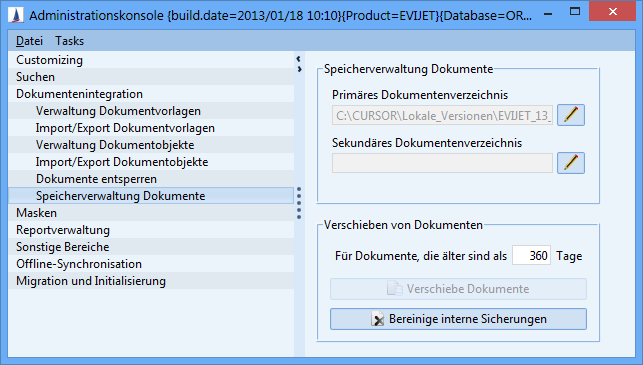Open Import/Export Dokumentvorlagen

coord(151,128)
